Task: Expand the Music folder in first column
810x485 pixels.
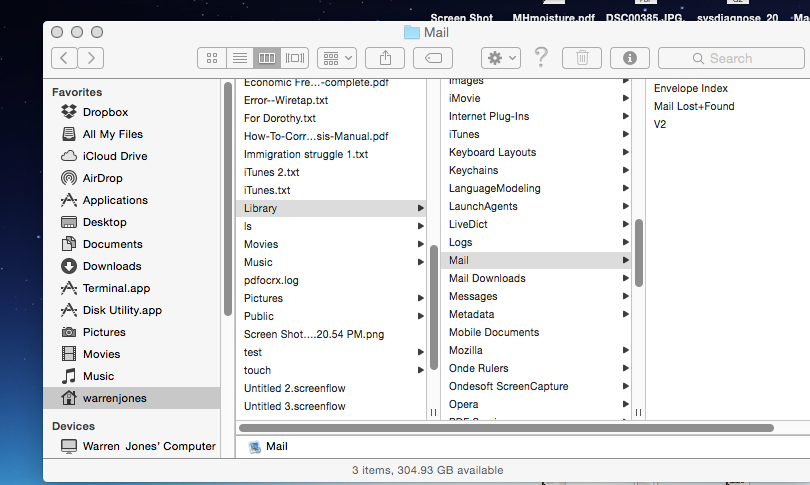Action: pyautogui.click(x=420, y=262)
